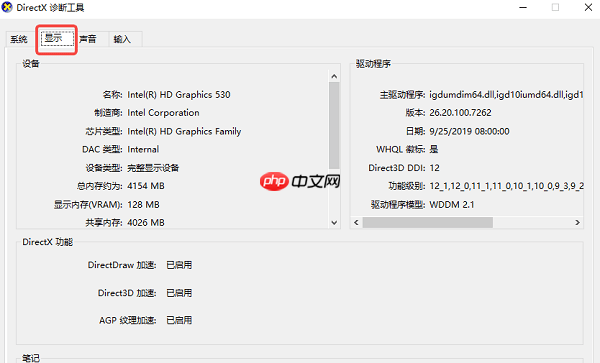Switch to the 系统 tab
The width and height of the screenshot is (600, 363).
click(x=19, y=39)
